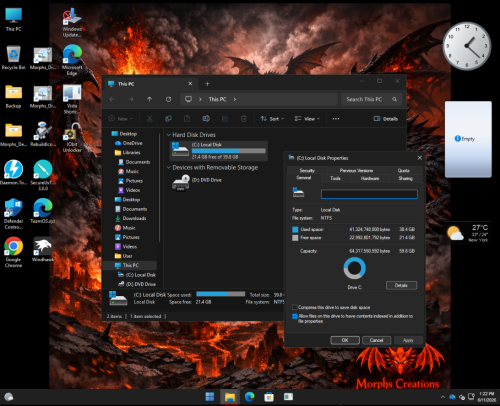This screenshot has height=406, width=500.
Task: Collapse Devices with Removable Storage group
Action: (x=168, y=167)
